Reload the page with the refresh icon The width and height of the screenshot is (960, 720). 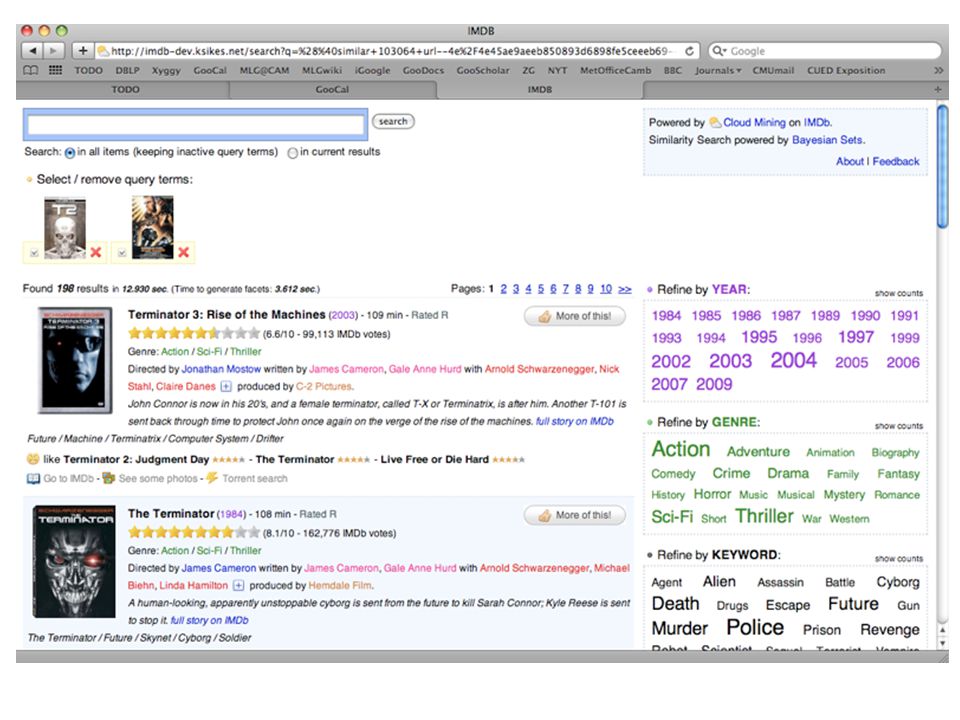pyautogui.click(x=689, y=51)
